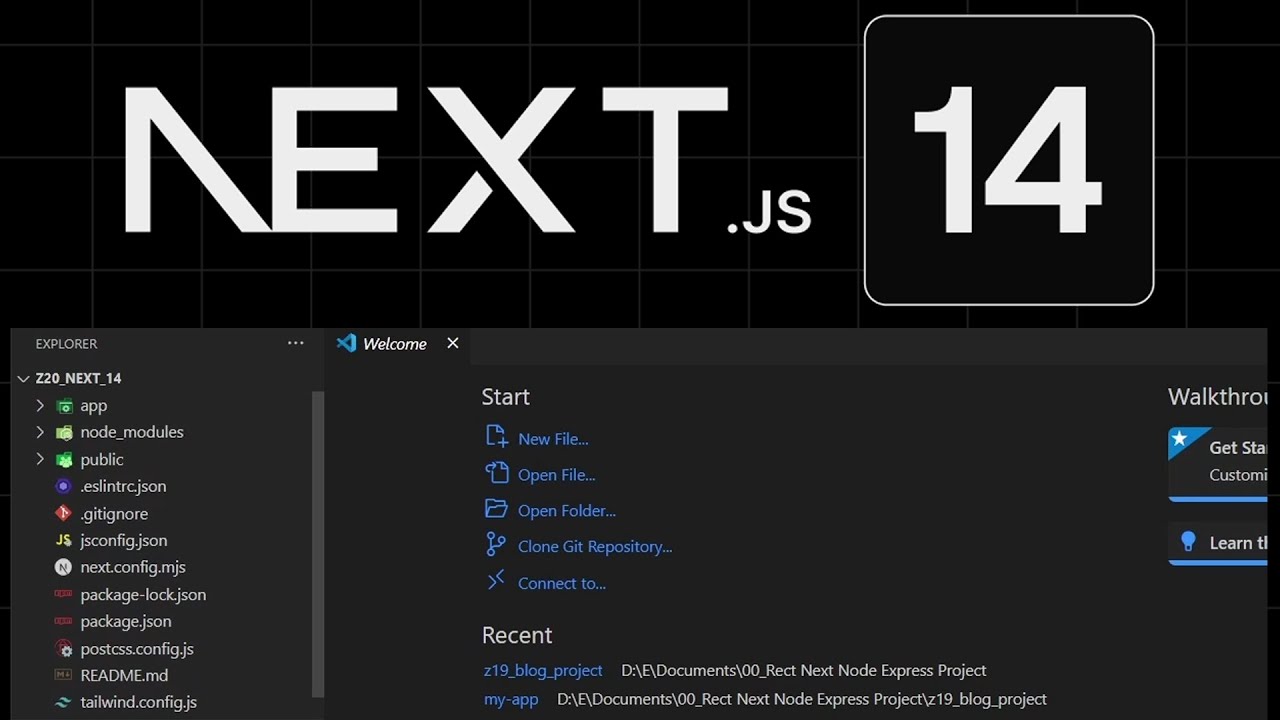Click the Open File icon
This screenshot has height=720, width=1280.
(x=496, y=472)
